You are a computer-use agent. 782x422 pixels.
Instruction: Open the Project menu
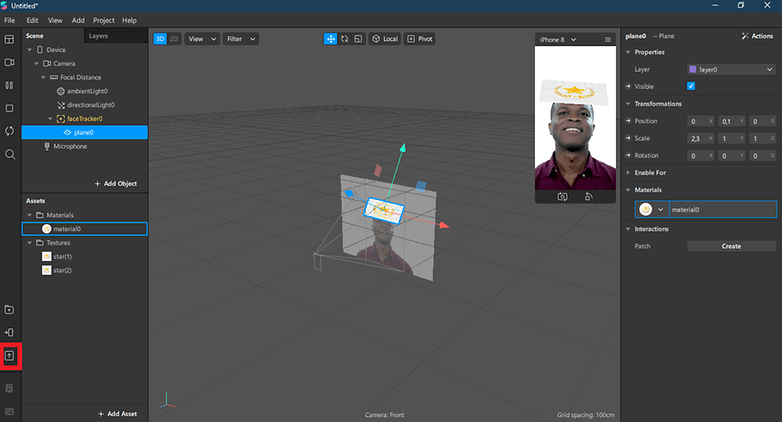[104, 20]
